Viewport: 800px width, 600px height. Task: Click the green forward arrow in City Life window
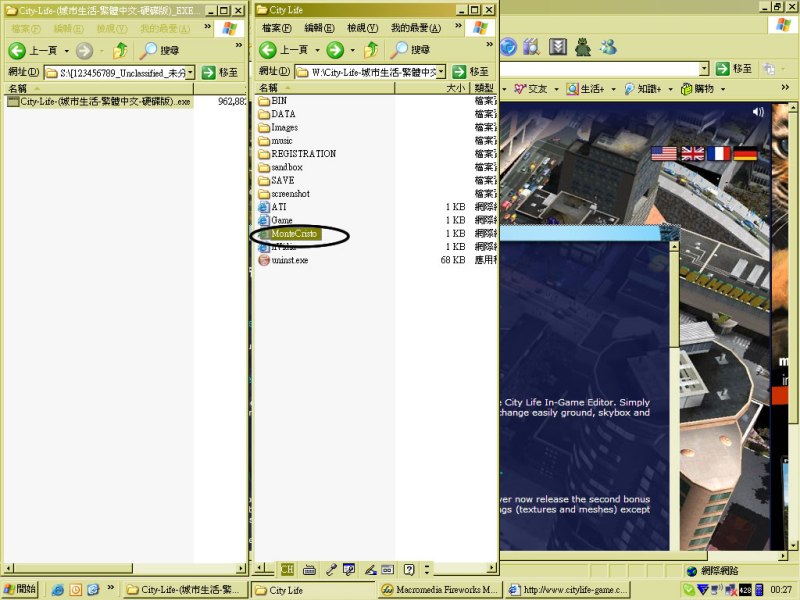[x=335, y=50]
